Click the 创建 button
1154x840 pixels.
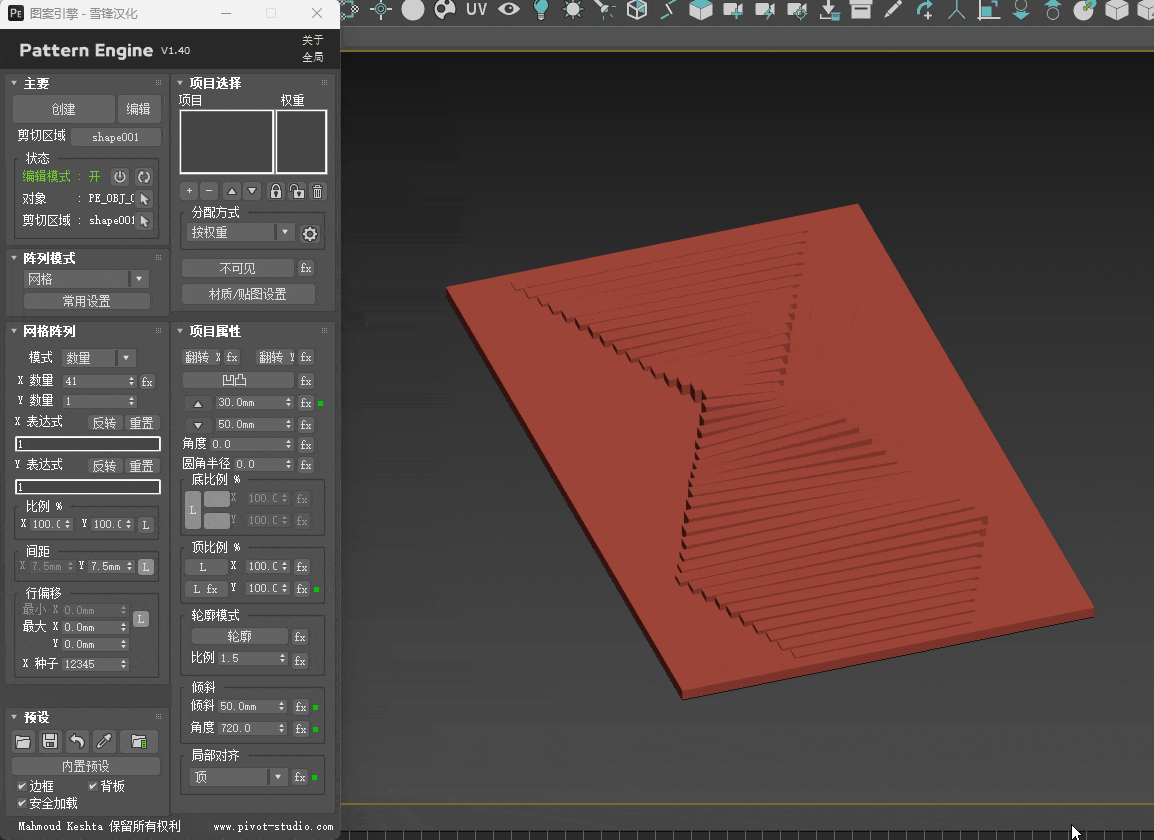click(x=63, y=110)
